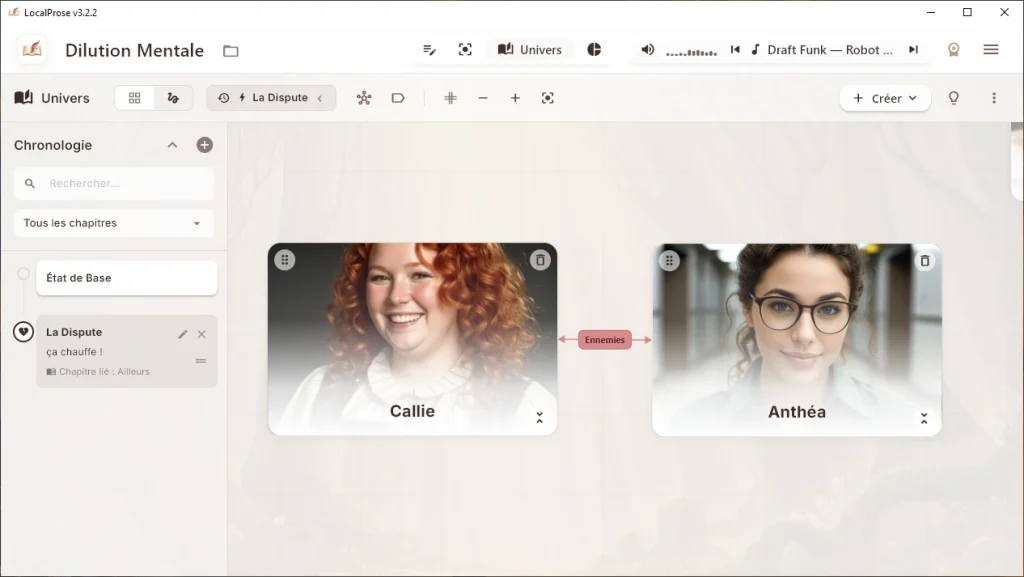Click the Ennemies relationship label

tap(605, 340)
